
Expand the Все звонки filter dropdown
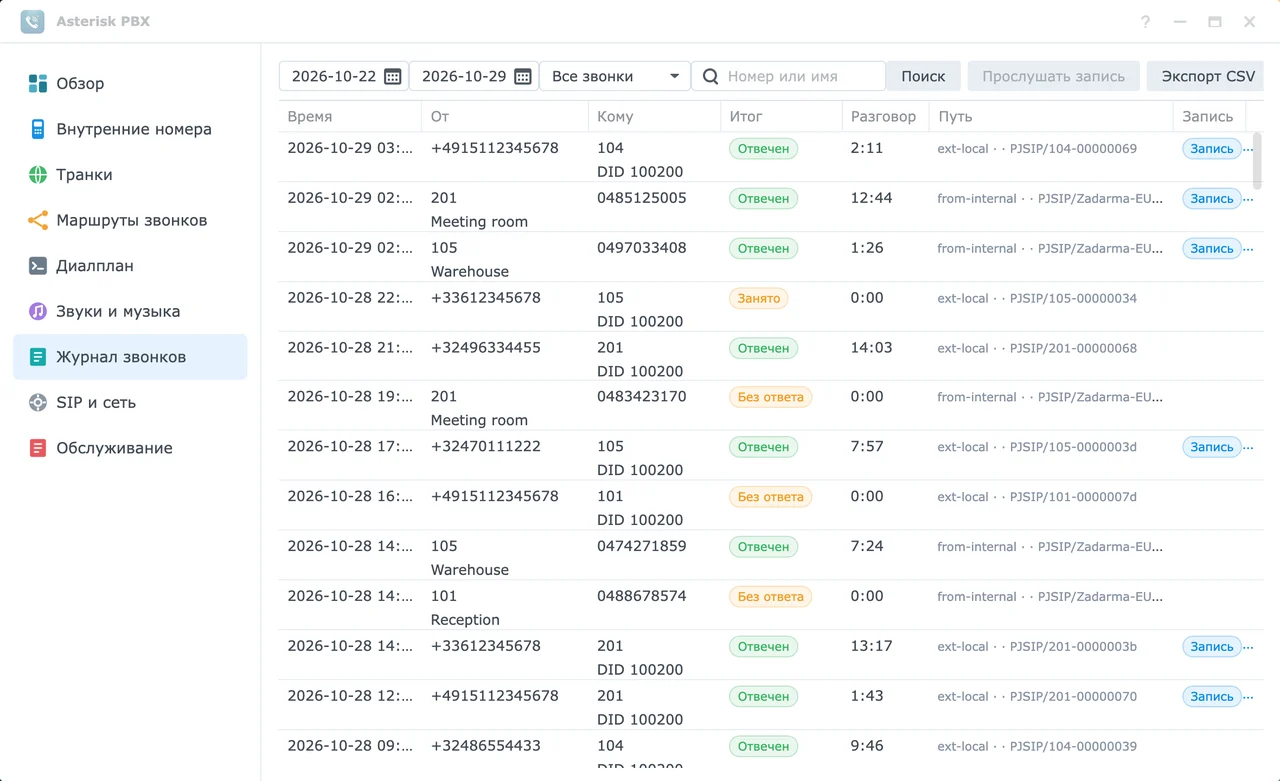(615, 76)
